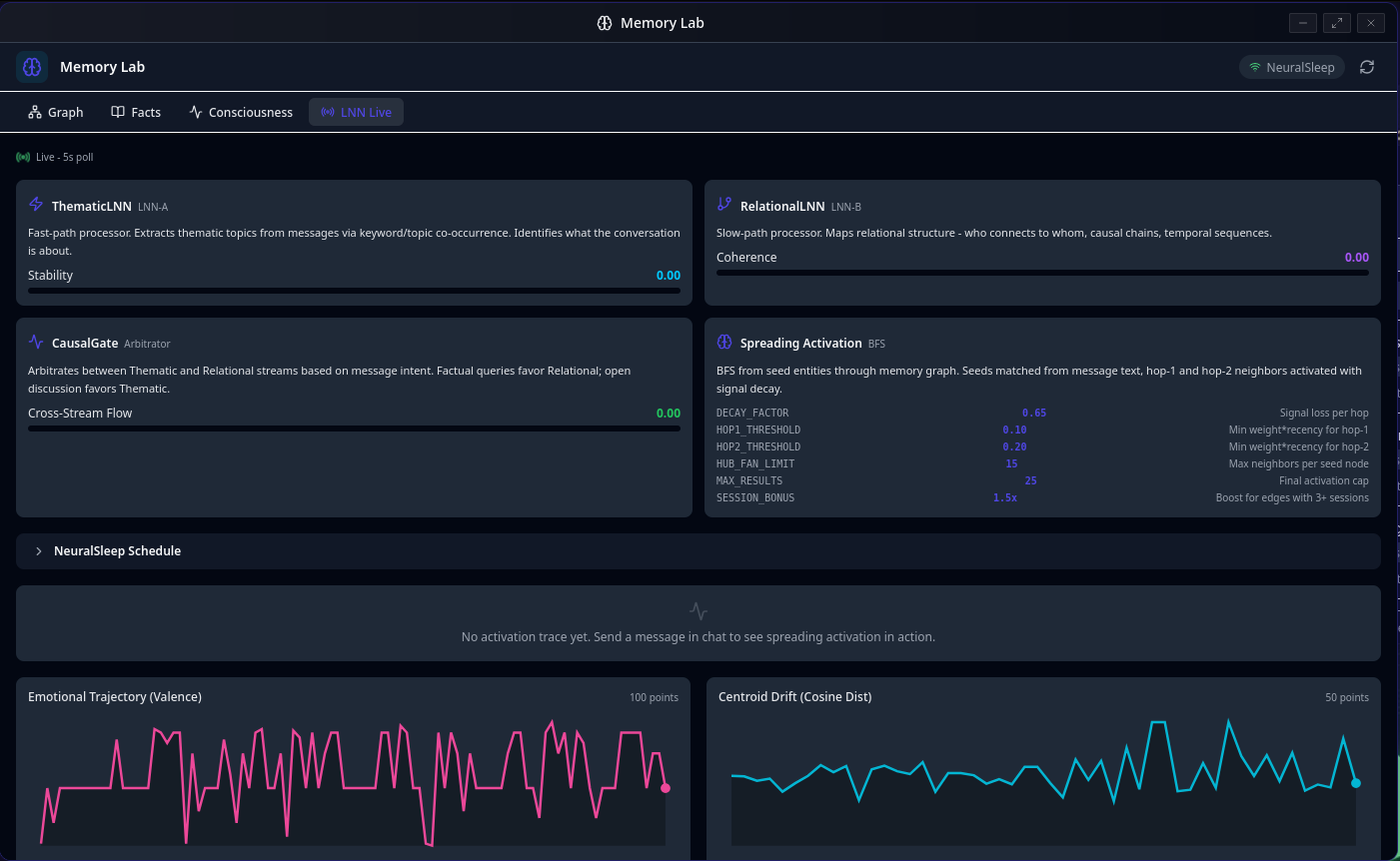Click the Spreading Activation brain icon

pyautogui.click(x=723, y=341)
